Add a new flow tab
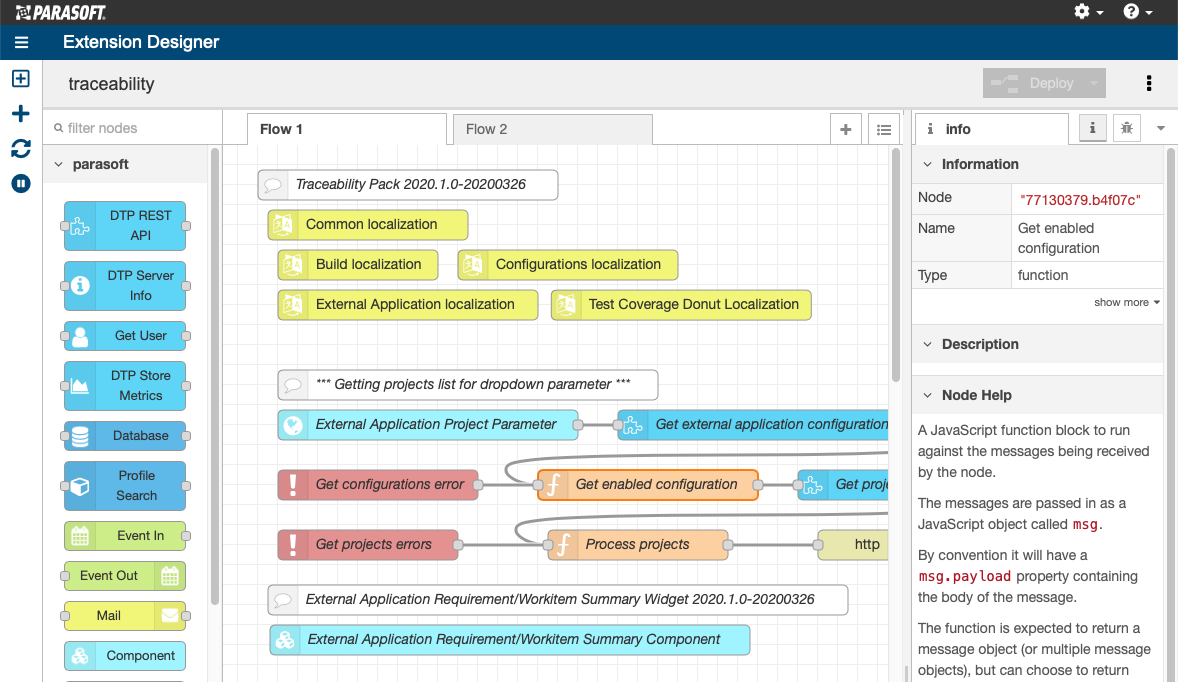 pos(845,129)
